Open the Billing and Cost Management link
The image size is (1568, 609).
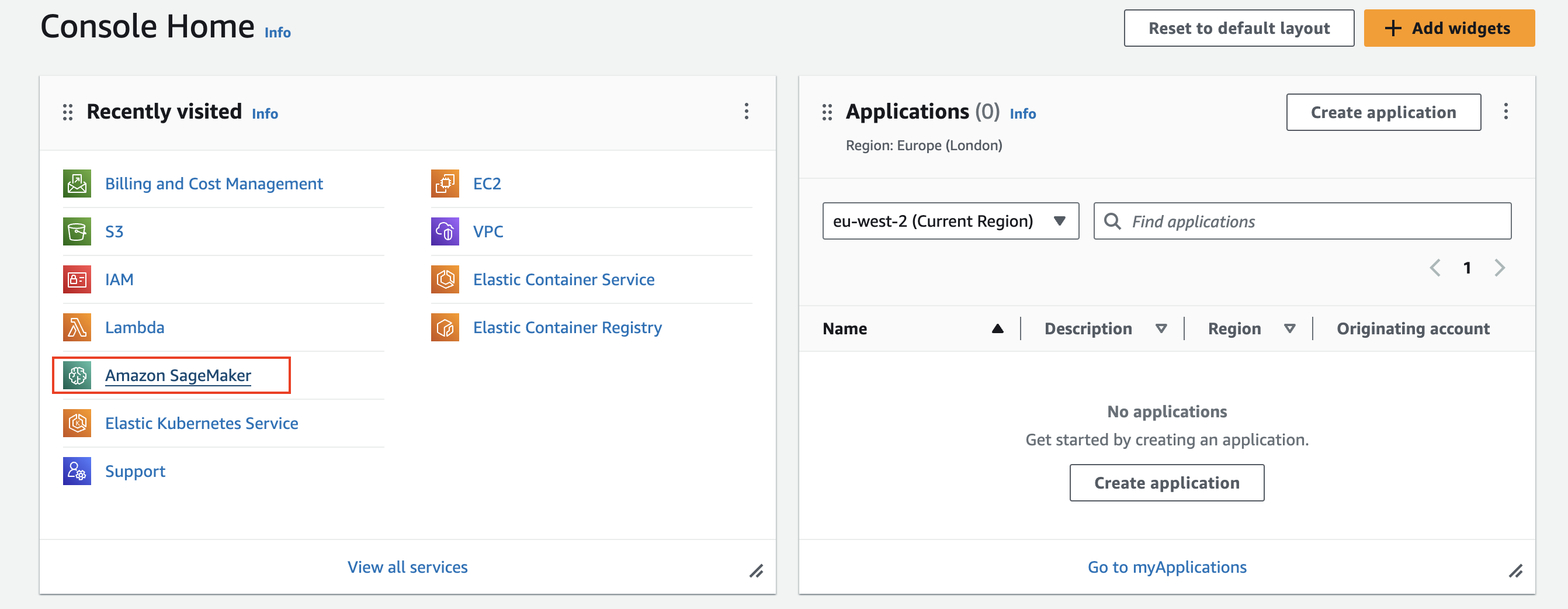coord(214,184)
